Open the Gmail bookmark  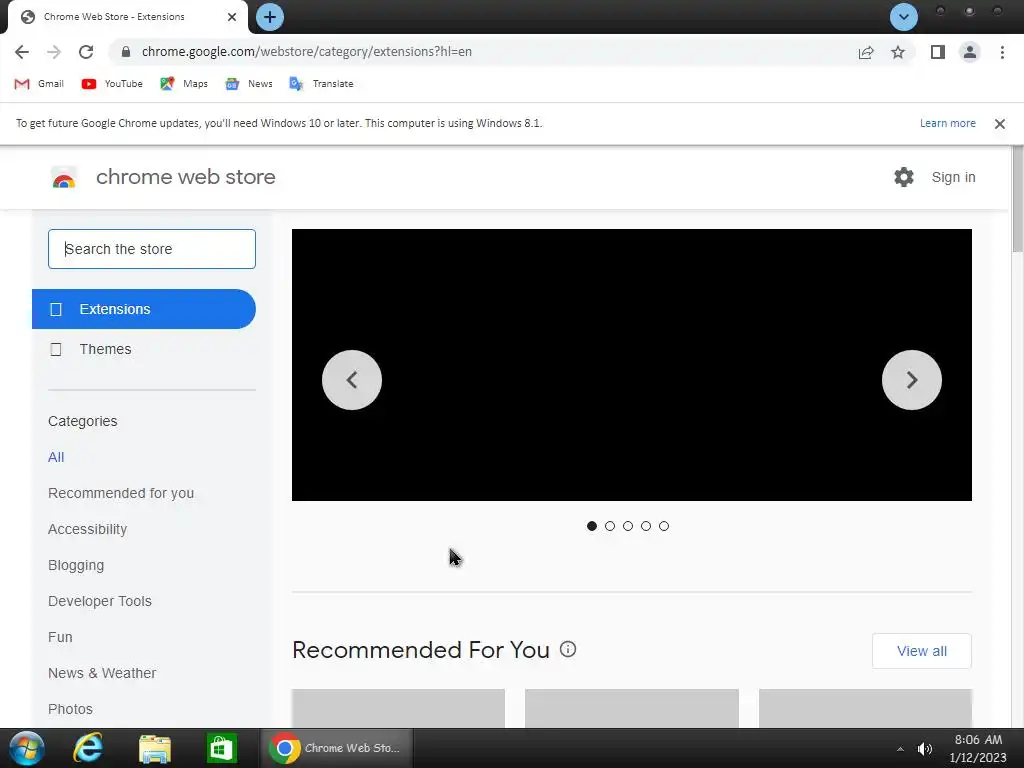(39, 84)
